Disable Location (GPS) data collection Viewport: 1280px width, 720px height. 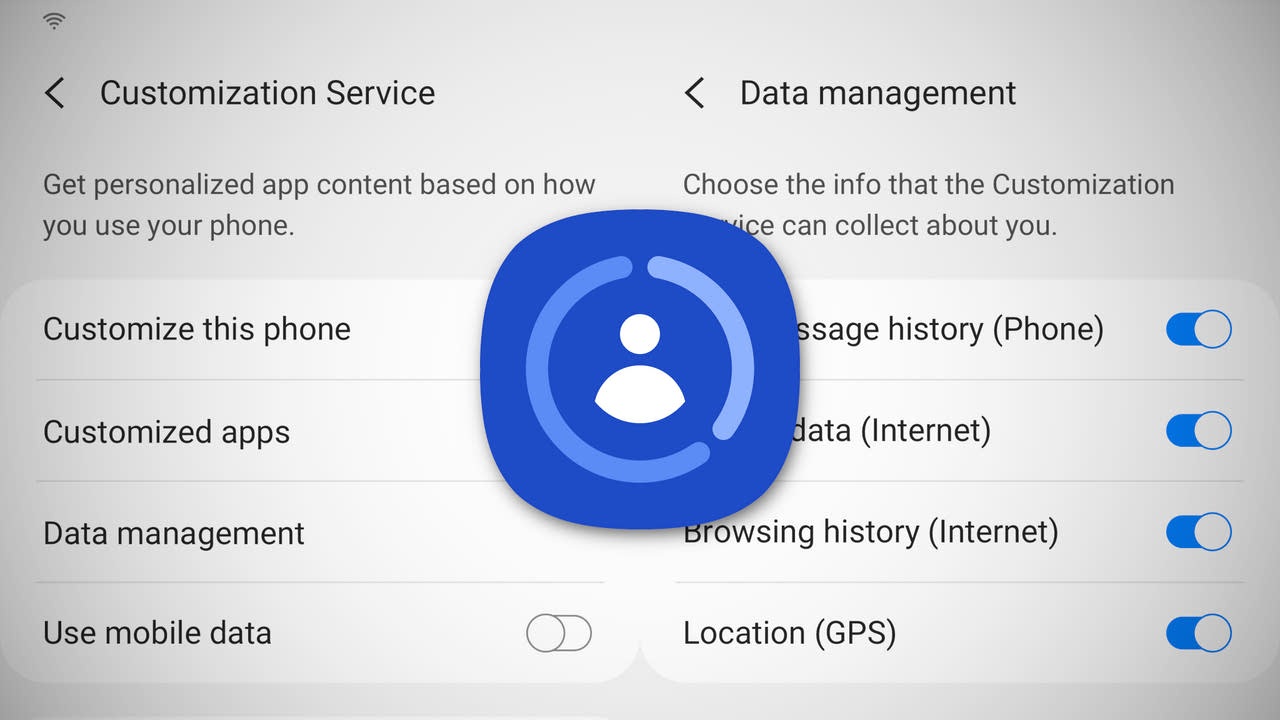(1199, 634)
